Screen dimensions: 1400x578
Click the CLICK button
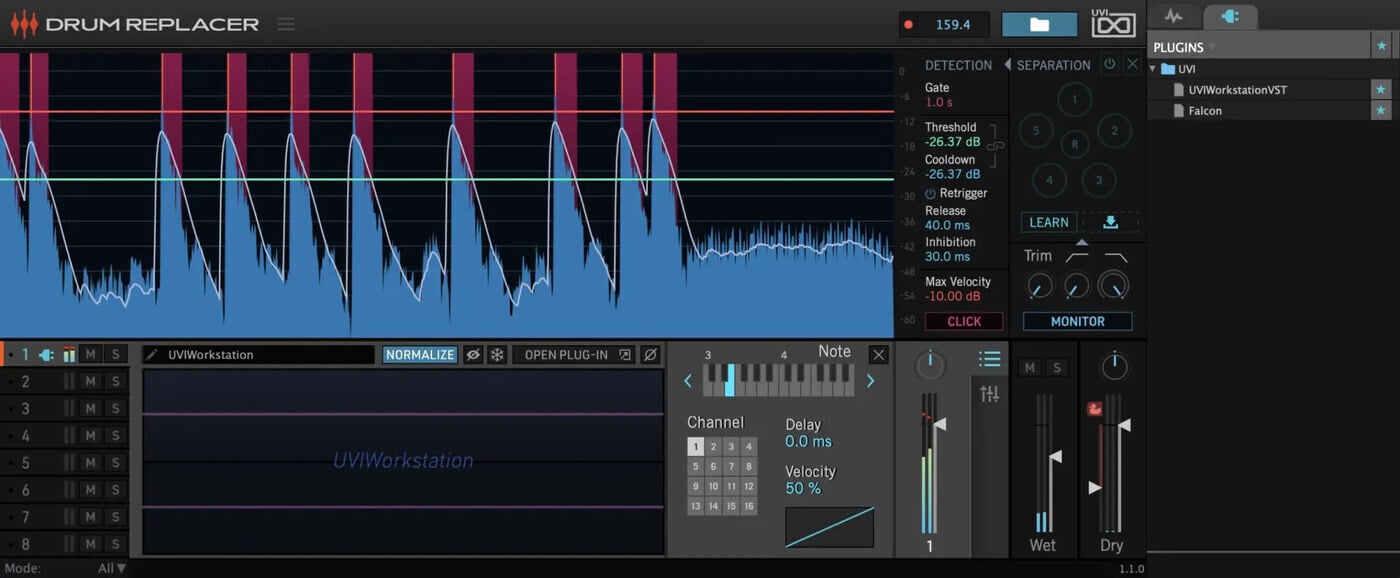click(964, 321)
